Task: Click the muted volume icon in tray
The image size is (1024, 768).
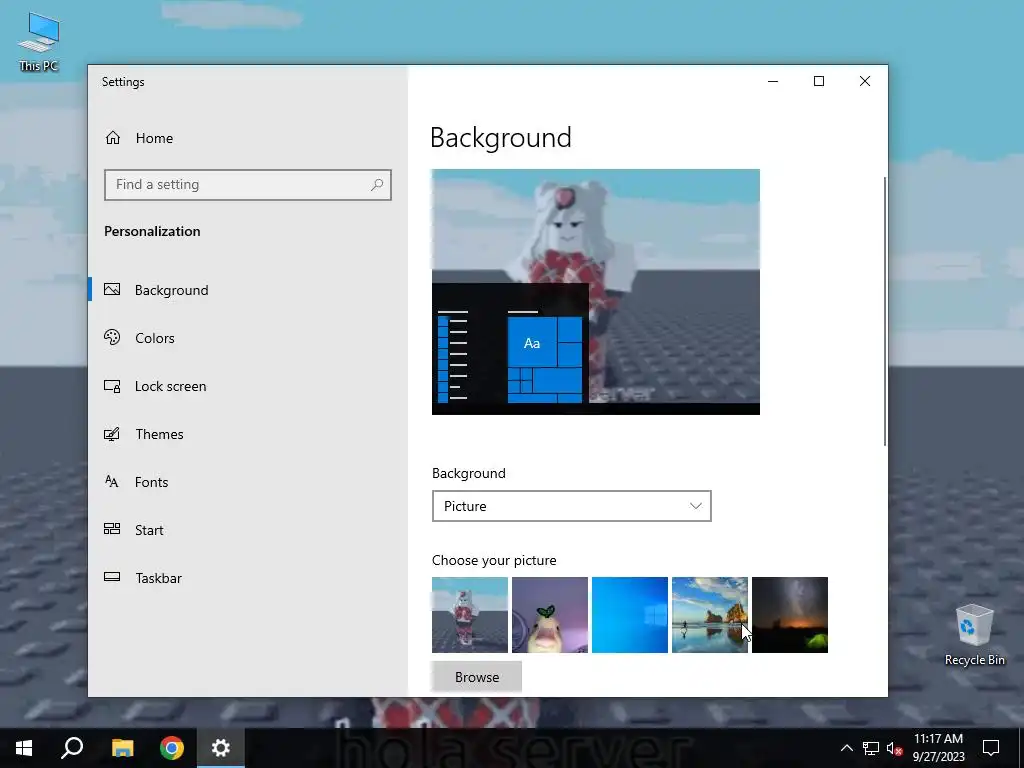Action: [894, 748]
